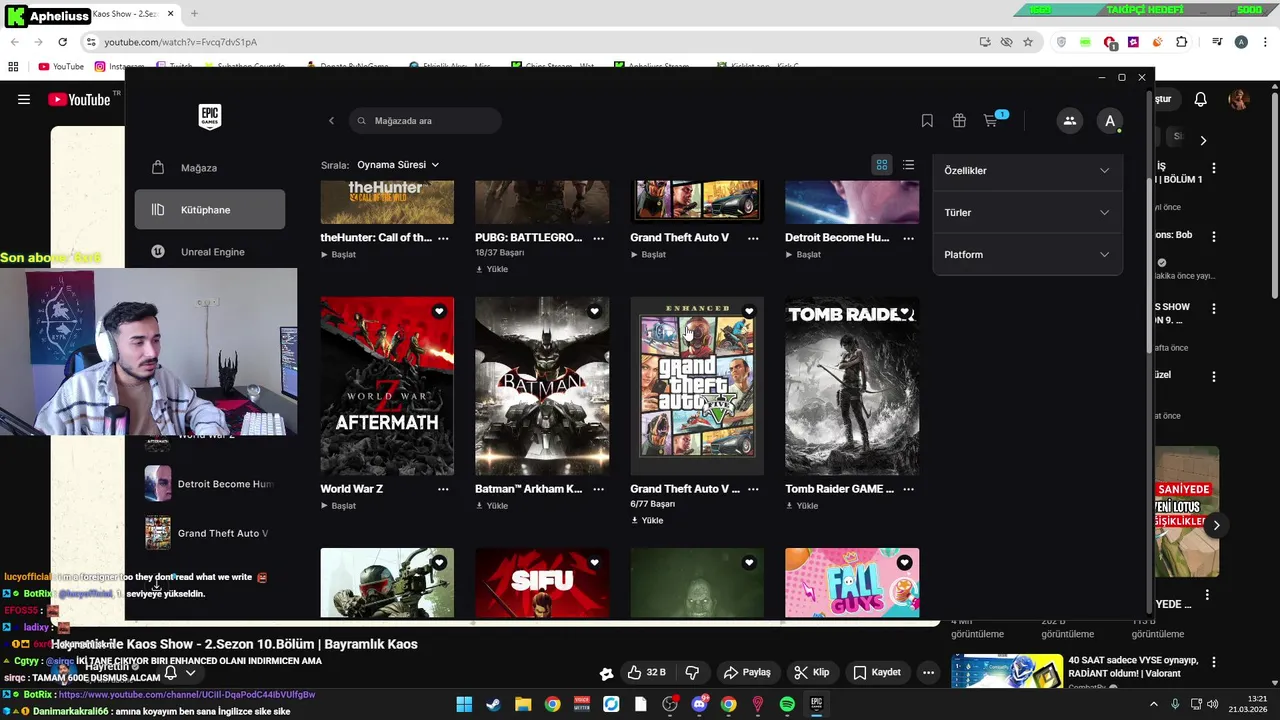
Task: Launch World War Z with Başlat
Action: (338, 506)
